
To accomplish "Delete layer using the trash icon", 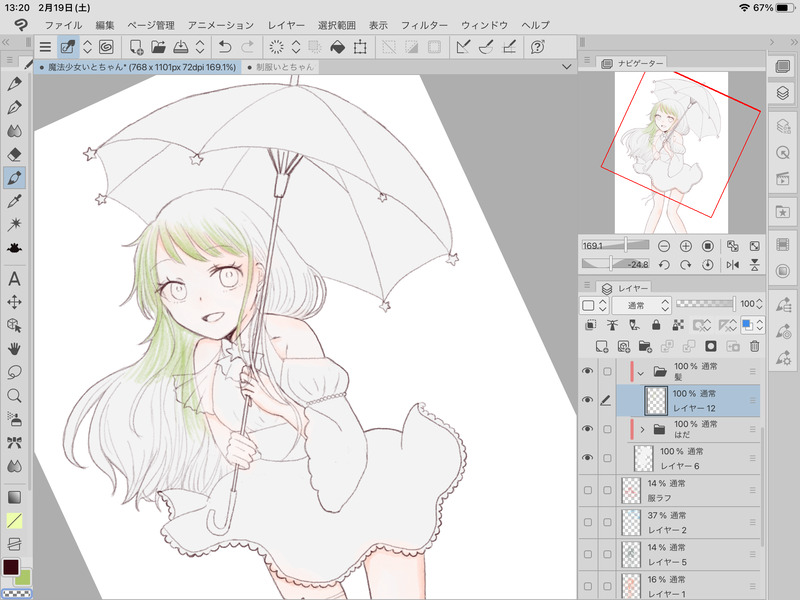I will click(755, 346).
